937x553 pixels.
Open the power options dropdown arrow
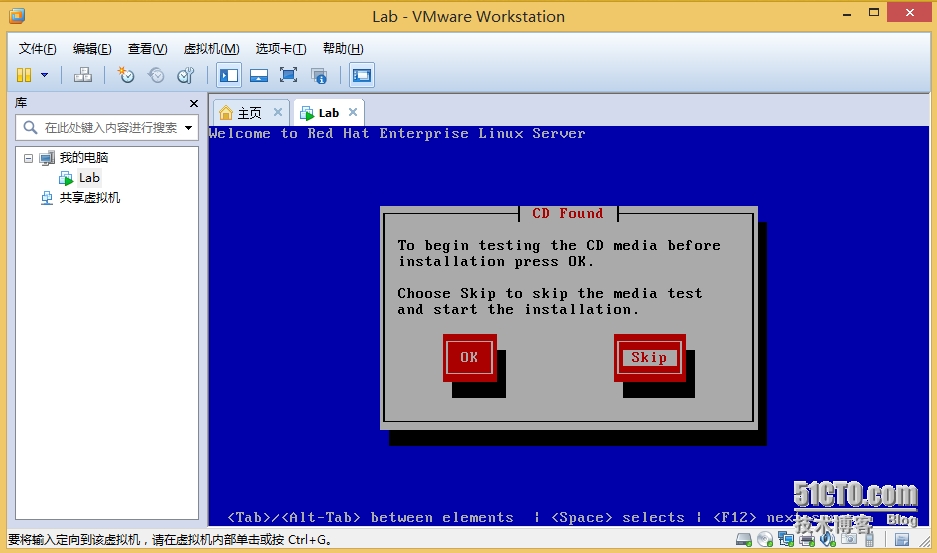[44, 75]
